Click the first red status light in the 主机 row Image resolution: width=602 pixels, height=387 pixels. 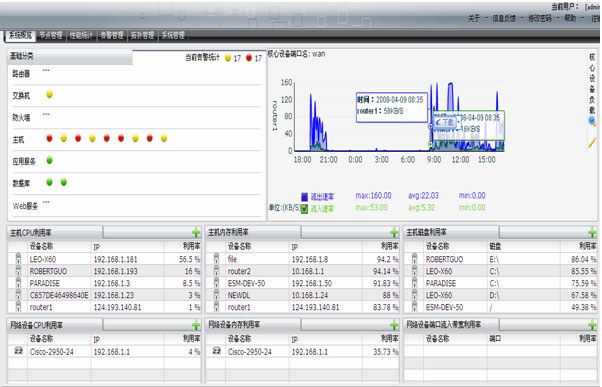49,138
